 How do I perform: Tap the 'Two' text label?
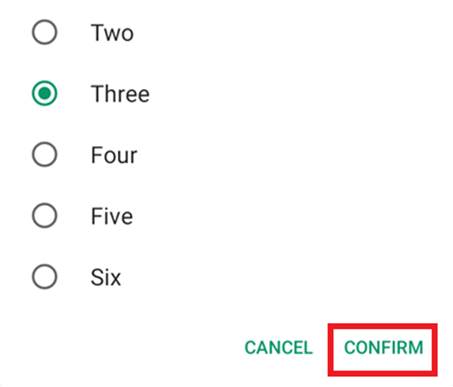point(112,33)
